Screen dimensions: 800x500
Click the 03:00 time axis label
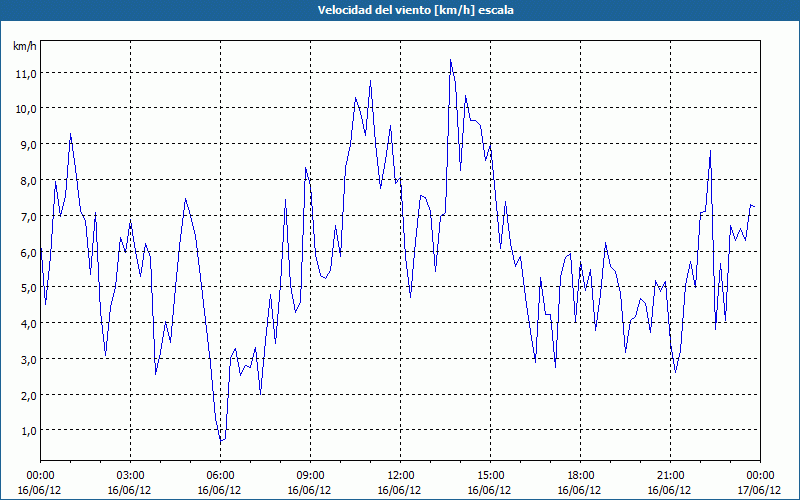pyautogui.click(x=131, y=476)
